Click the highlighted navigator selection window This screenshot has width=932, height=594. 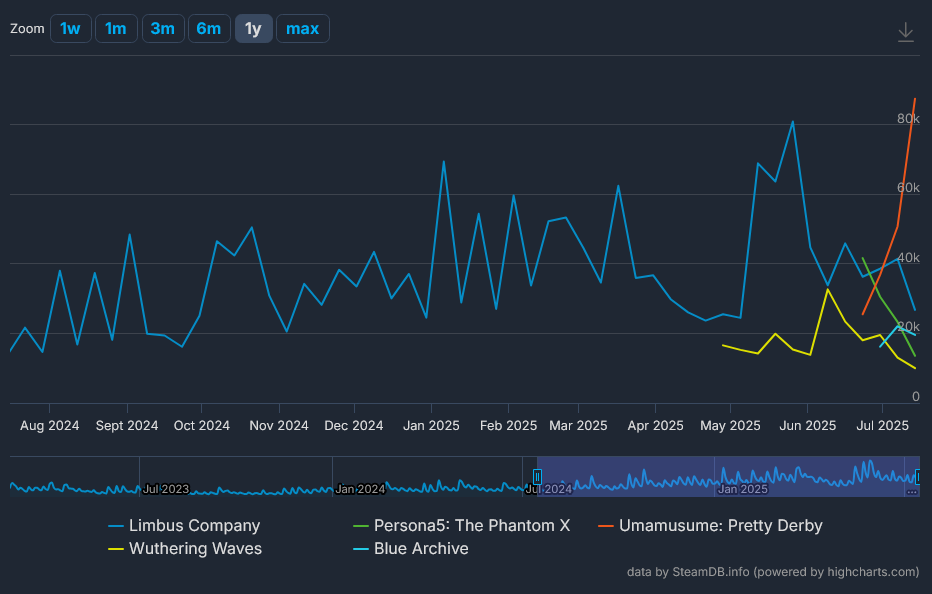[x=728, y=476]
